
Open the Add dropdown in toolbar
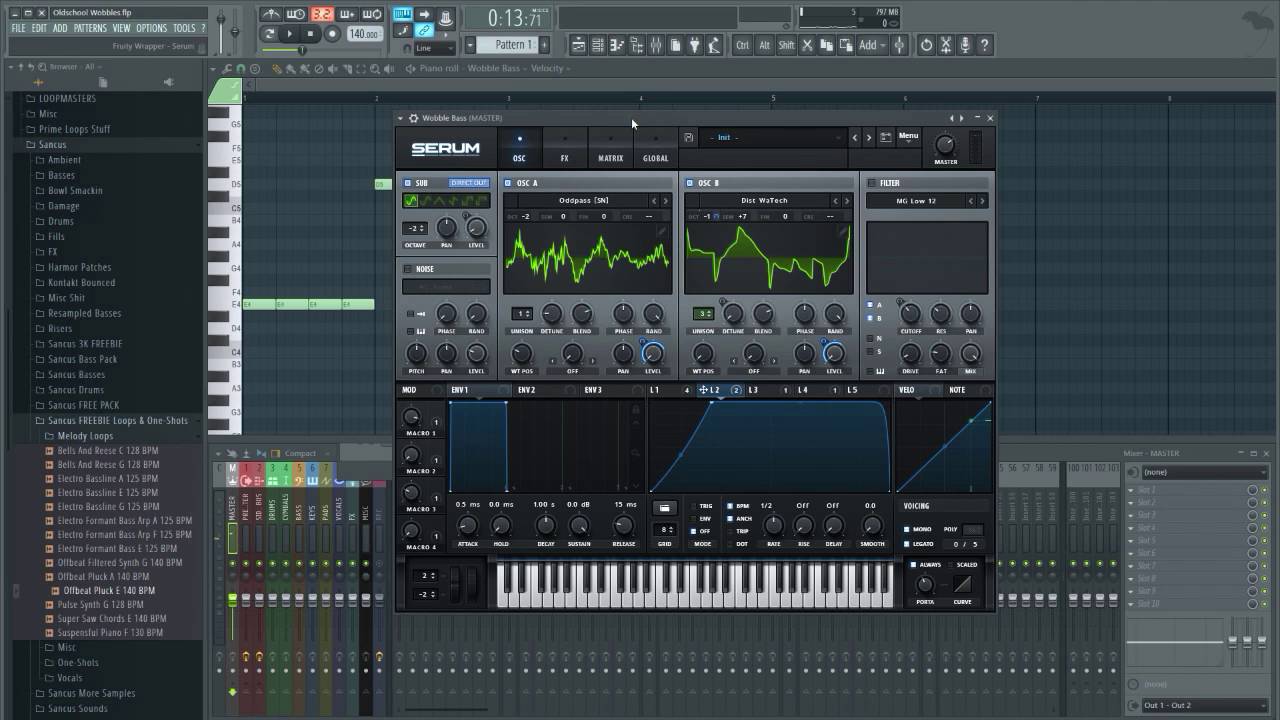[871, 44]
